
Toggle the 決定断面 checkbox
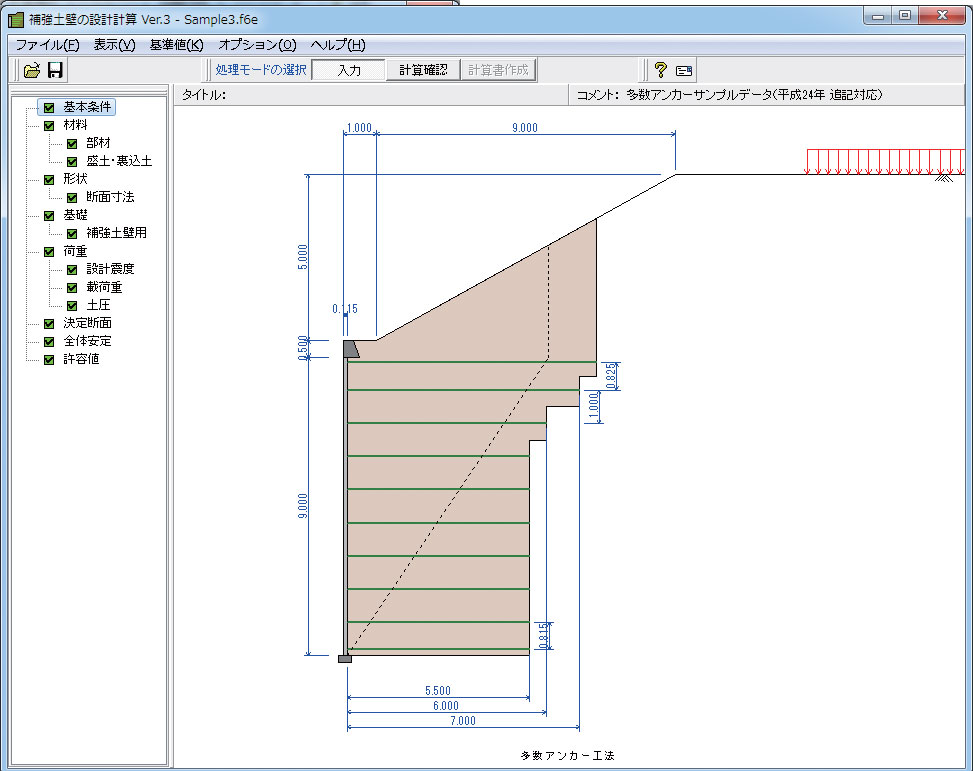tap(49, 323)
